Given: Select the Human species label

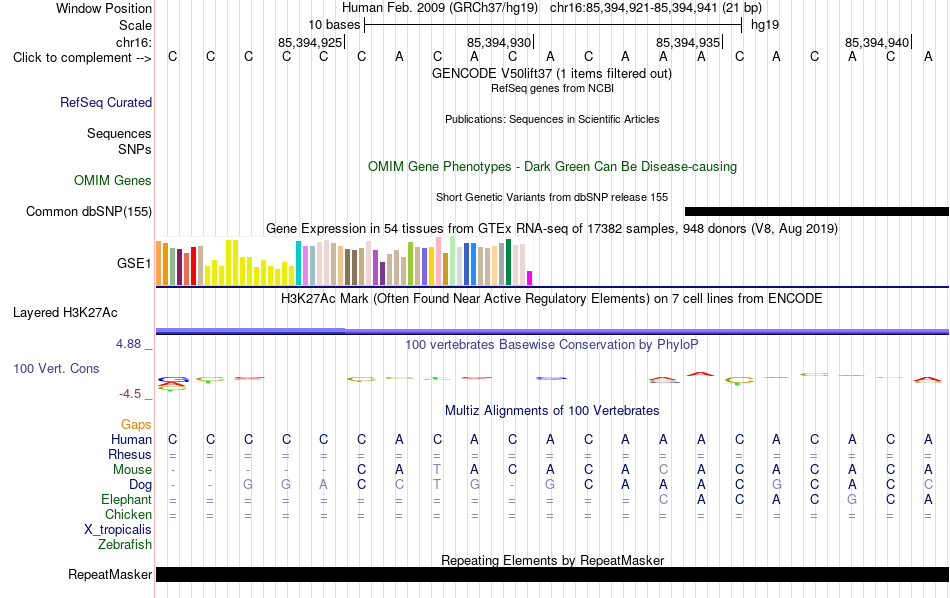Looking at the screenshot, I should pos(131,439).
